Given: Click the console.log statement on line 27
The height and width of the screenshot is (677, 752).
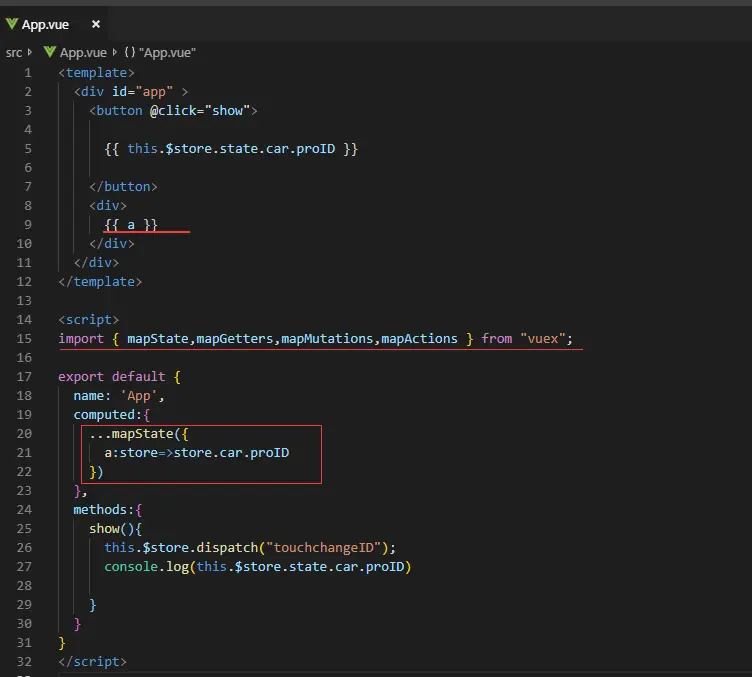Looking at the screenshot, I should click(258, 567).
